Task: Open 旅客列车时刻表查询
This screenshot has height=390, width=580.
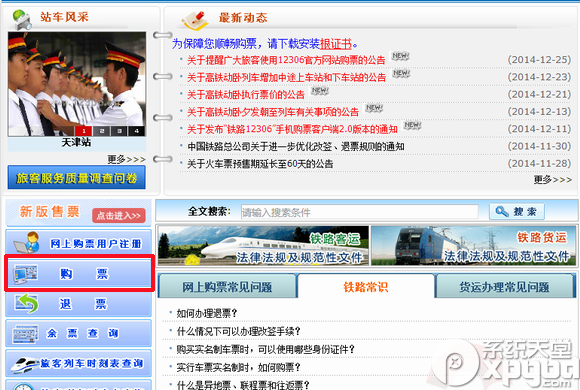Action: point(78,363)
